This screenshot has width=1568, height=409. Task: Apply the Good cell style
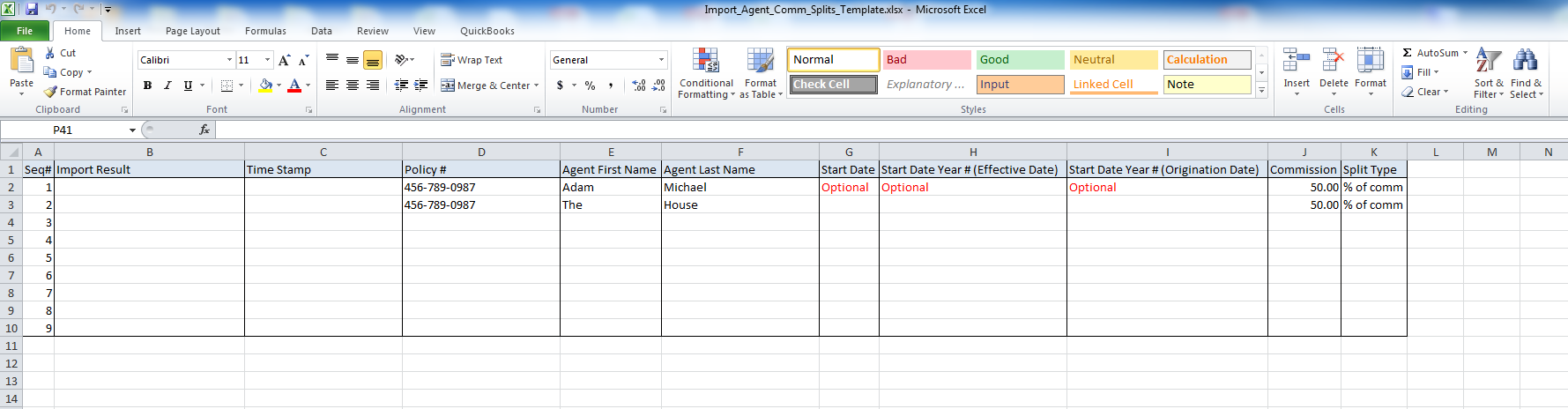tap(1019, 60)
